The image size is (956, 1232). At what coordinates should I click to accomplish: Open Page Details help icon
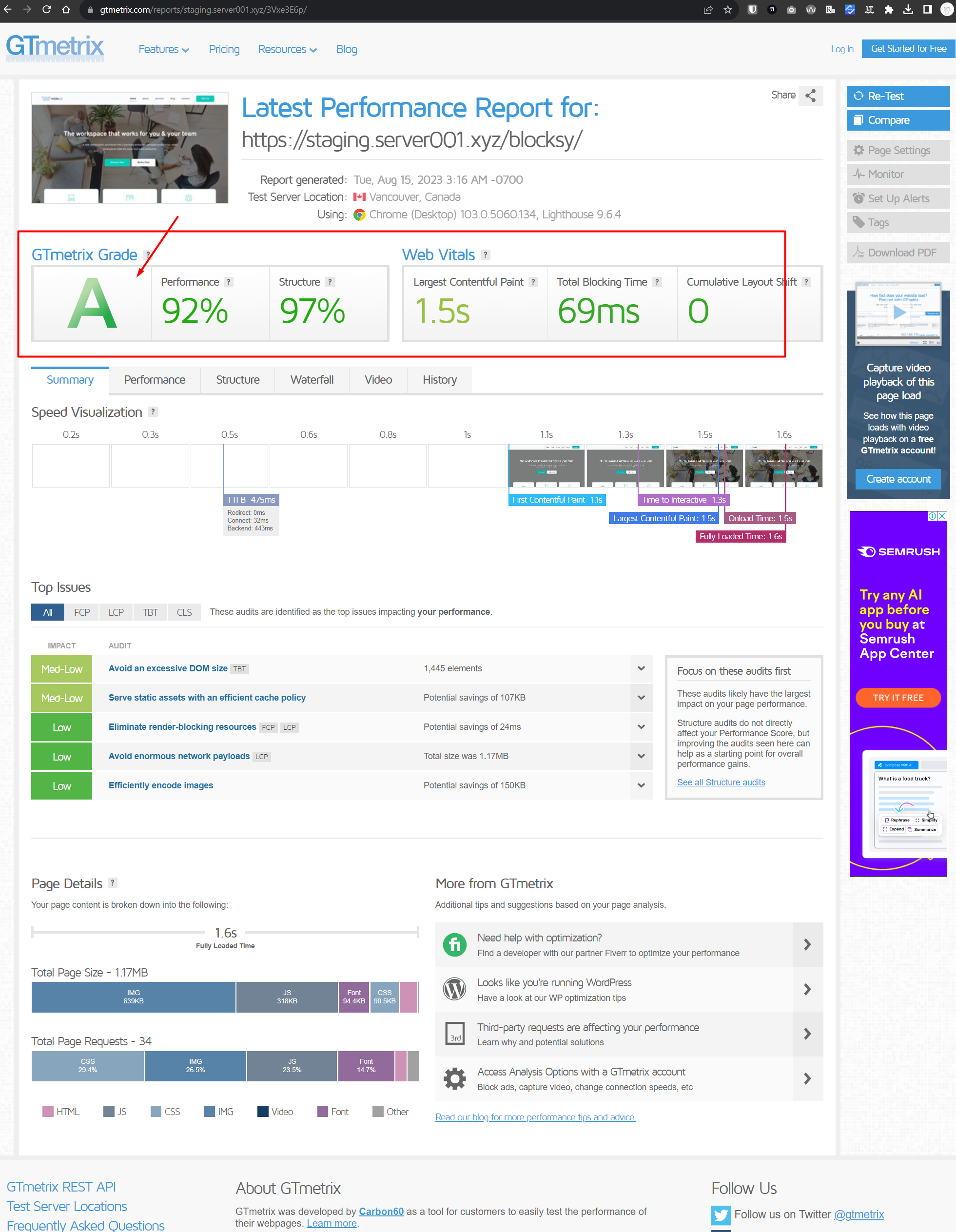tap(113, 883)
